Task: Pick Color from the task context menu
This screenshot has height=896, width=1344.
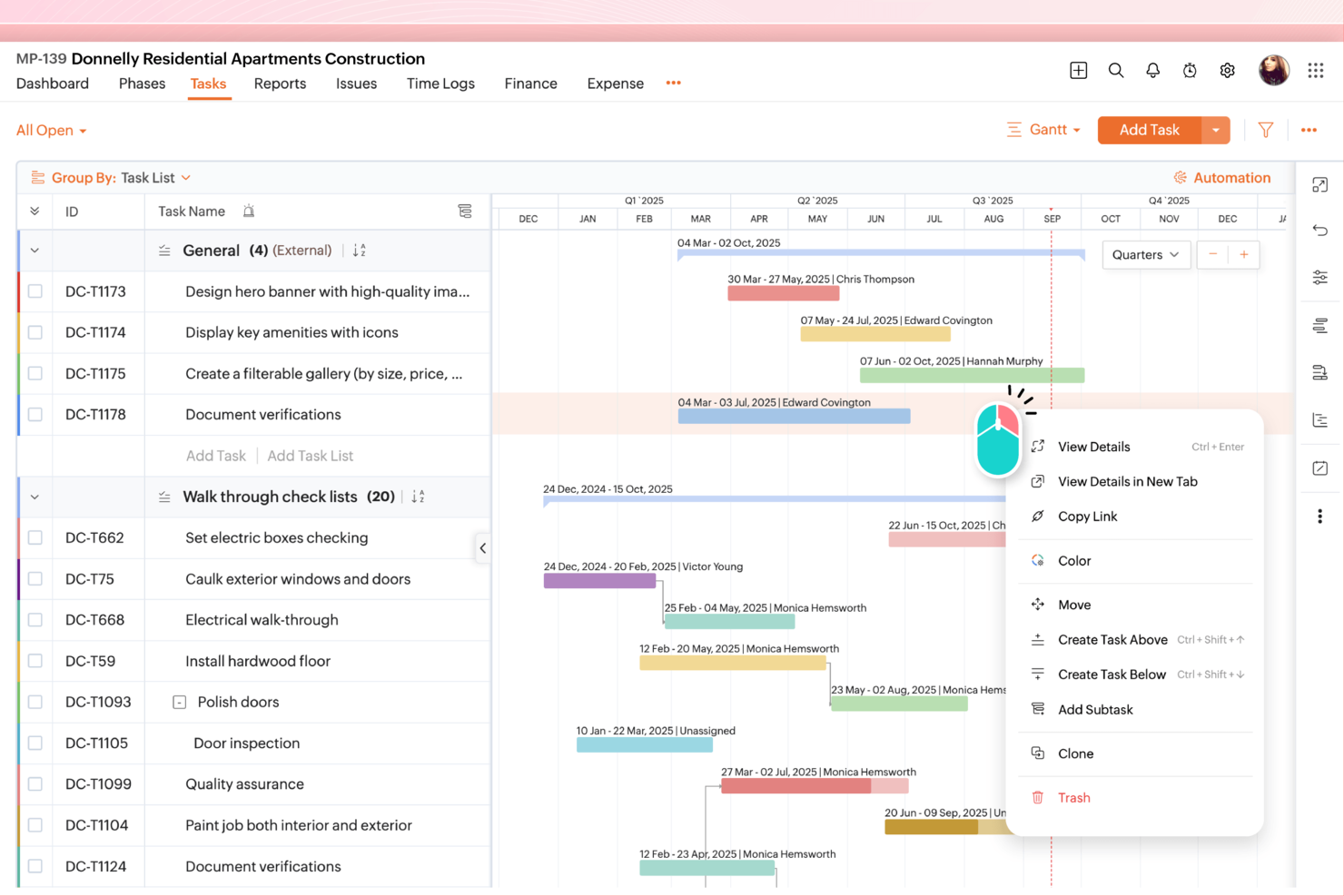Action: tap(1074, 560)
